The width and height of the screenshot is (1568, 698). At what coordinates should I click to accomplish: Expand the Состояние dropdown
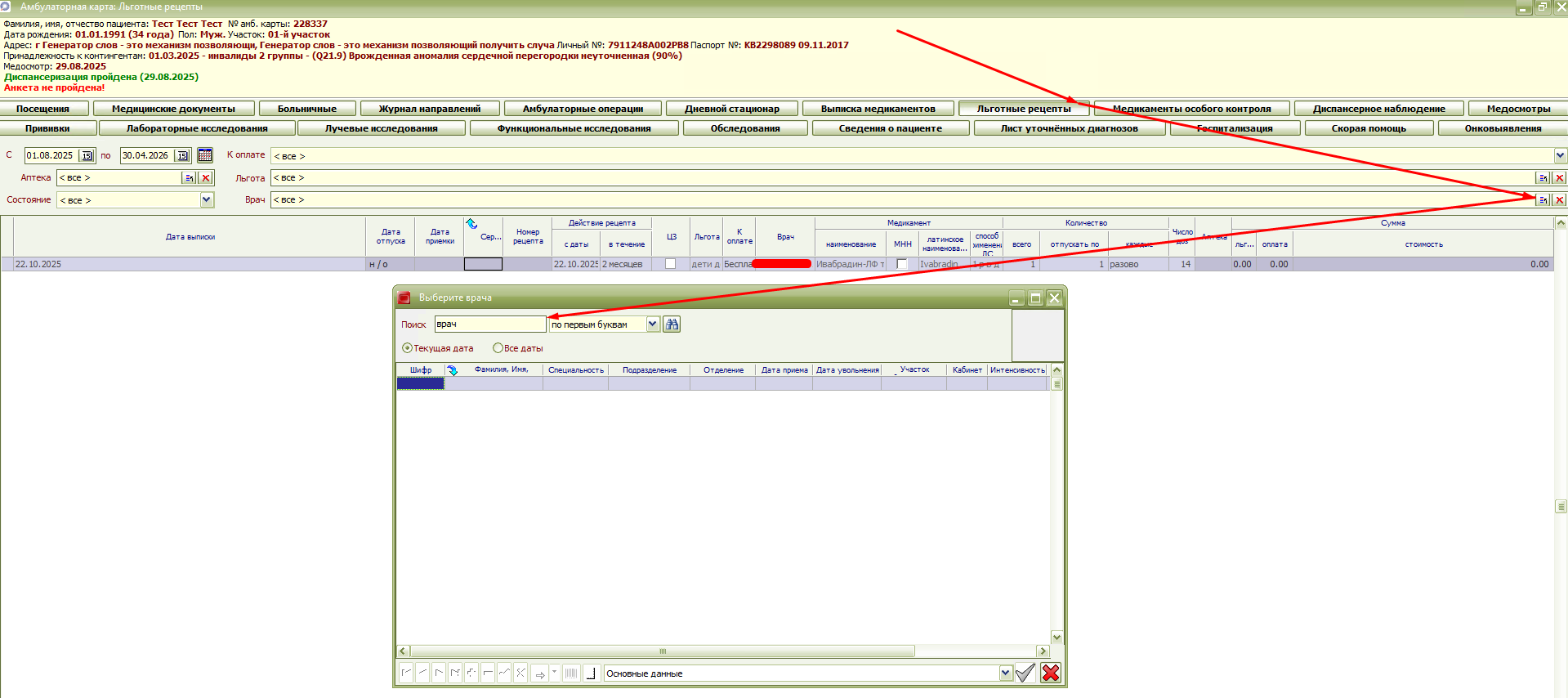pyautogui.click(x=207, y=199)
